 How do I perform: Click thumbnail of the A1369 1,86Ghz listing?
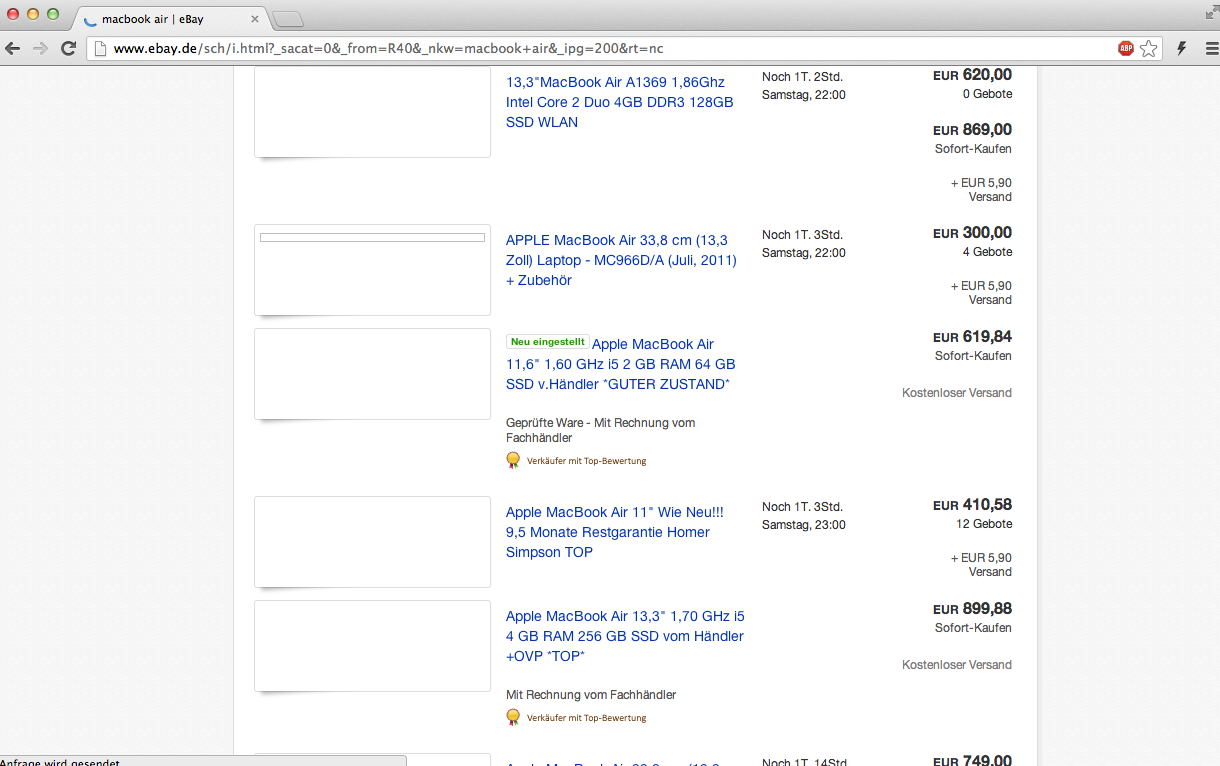pos(372,111)
